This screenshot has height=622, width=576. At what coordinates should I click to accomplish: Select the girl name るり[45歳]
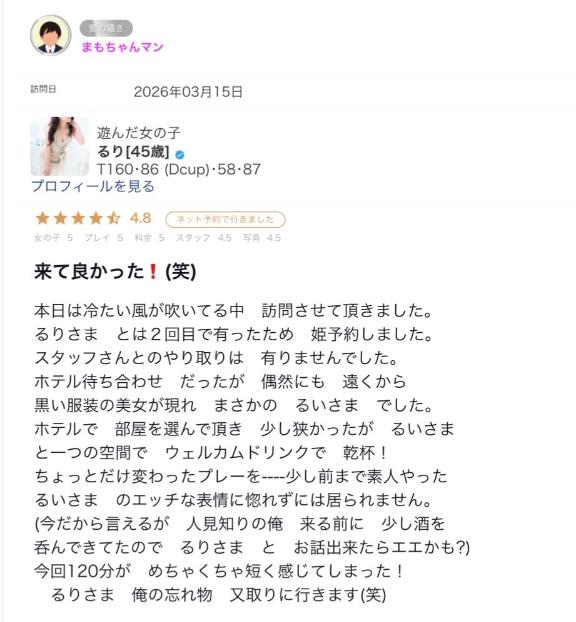click(x=133, y=152)
